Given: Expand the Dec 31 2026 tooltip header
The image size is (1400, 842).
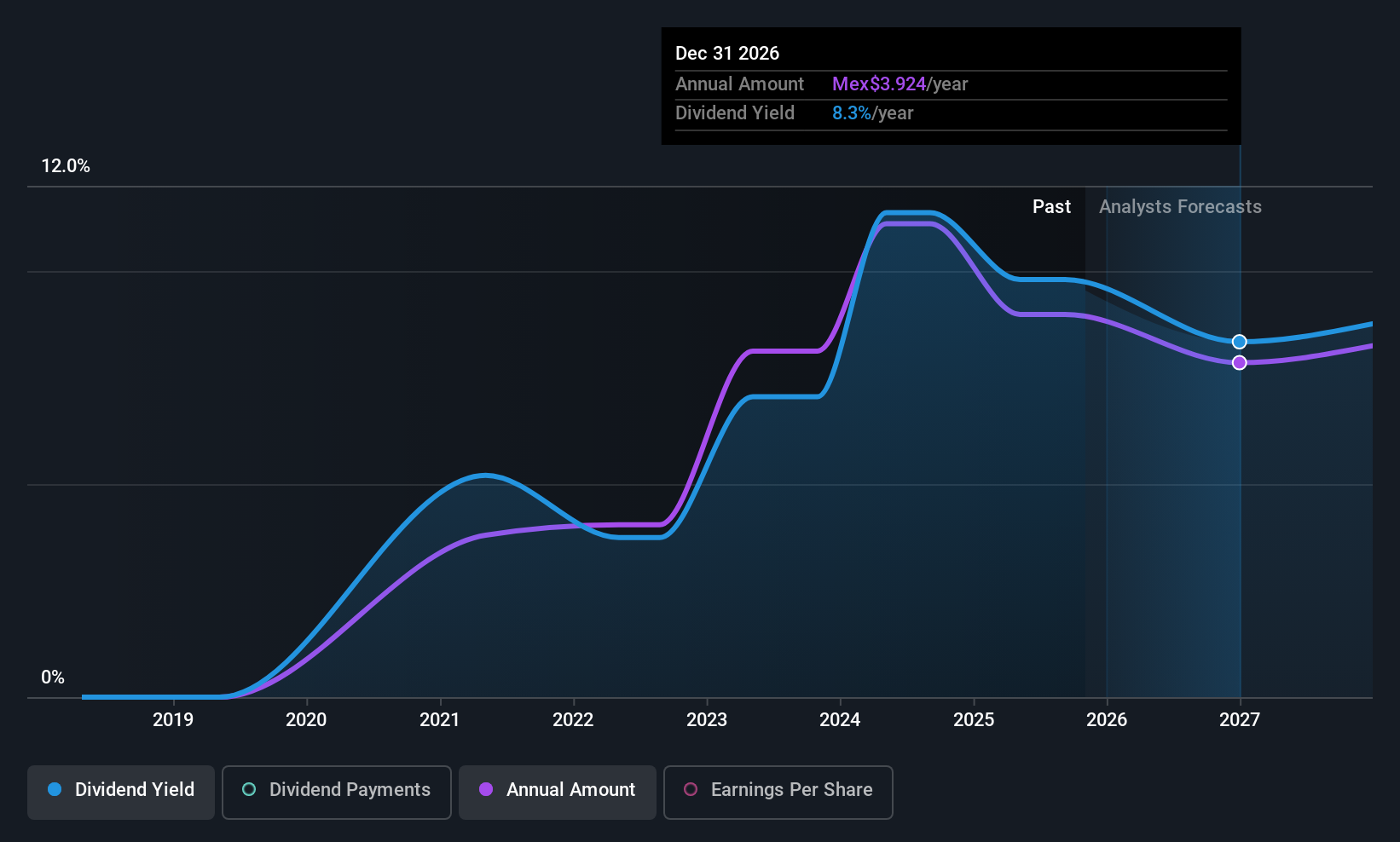Looking at the screenshot, I should coord(727,53).
